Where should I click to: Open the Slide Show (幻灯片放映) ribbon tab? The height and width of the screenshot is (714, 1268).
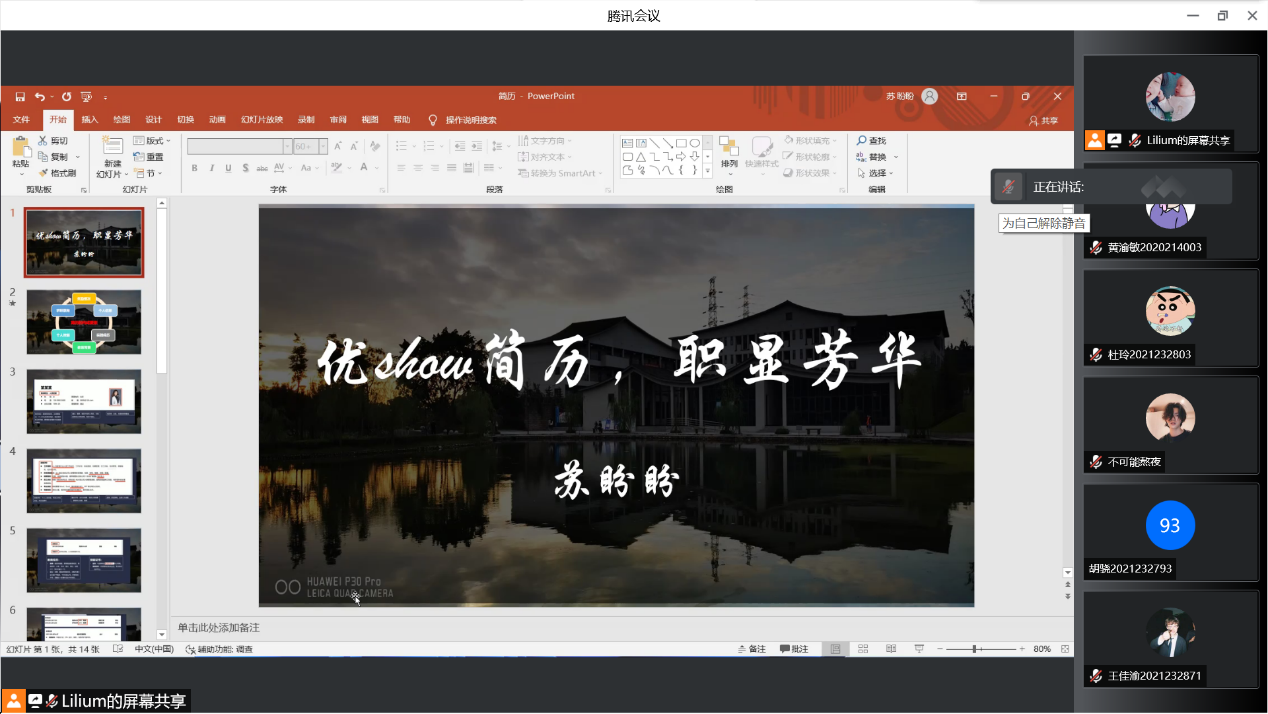pyautogui.click(x=261, y=120)
